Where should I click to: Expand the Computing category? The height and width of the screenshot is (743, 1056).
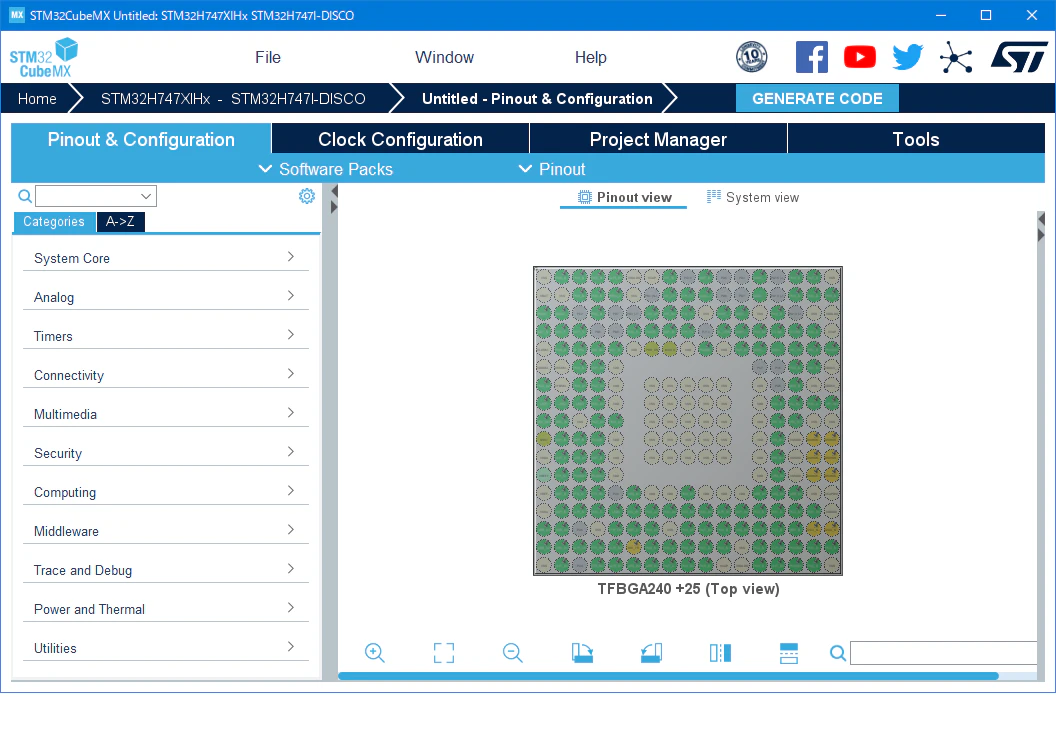tap(166, 492)
